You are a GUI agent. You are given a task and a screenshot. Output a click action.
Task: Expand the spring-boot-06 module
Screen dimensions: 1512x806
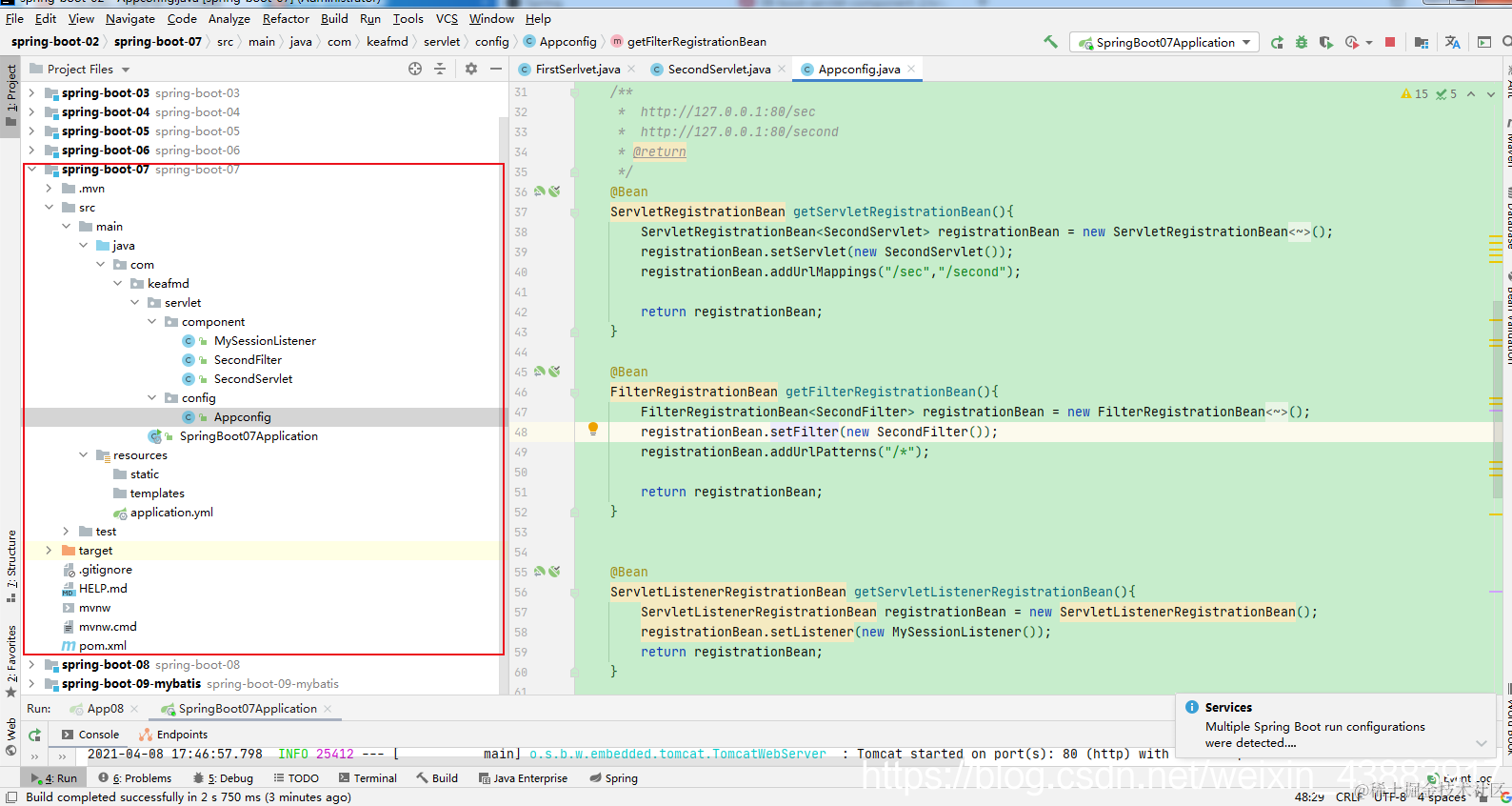(32, 151)
